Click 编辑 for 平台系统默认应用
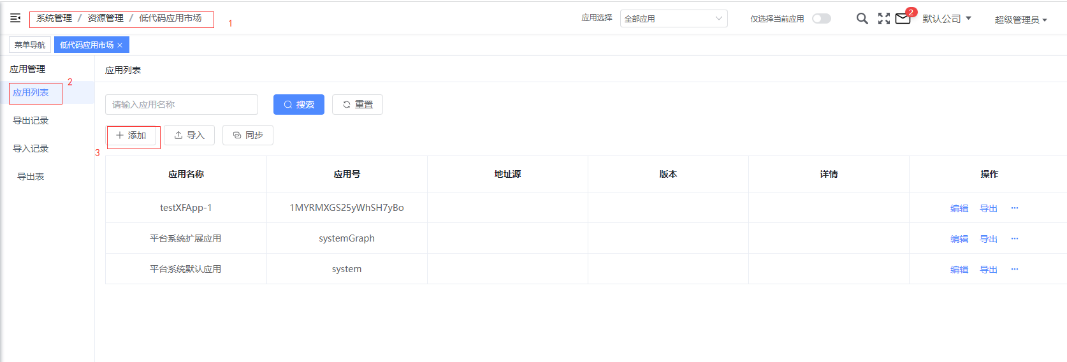Image resolution: width=1067 pixels, height=362 pixels. [959, 269]
